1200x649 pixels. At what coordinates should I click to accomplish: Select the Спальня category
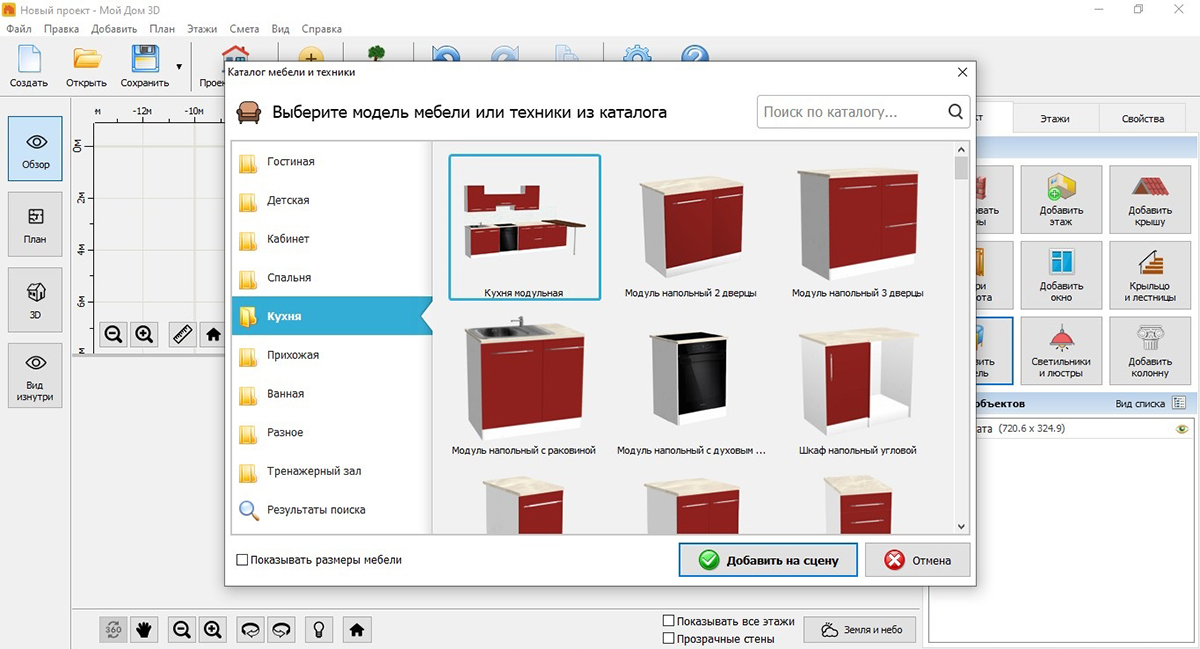[332, 277]
